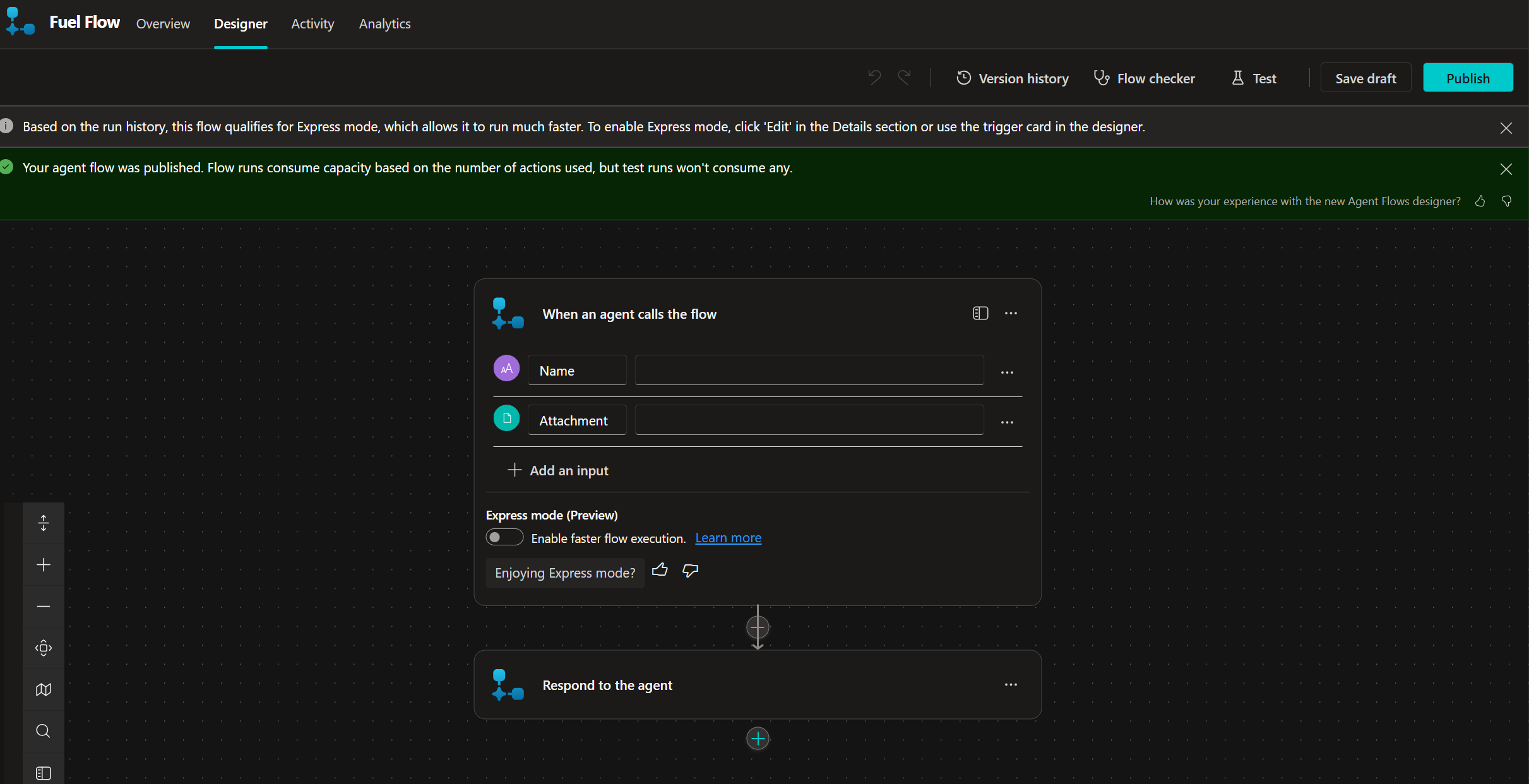1529x784 pixels.
Task: Click the Test flask button
Action: point(1254,78)
